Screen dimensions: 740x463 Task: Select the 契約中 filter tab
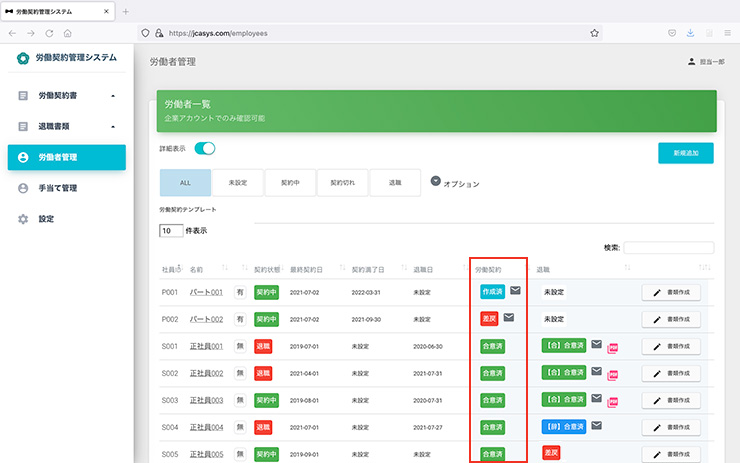[x=290, y=183]
